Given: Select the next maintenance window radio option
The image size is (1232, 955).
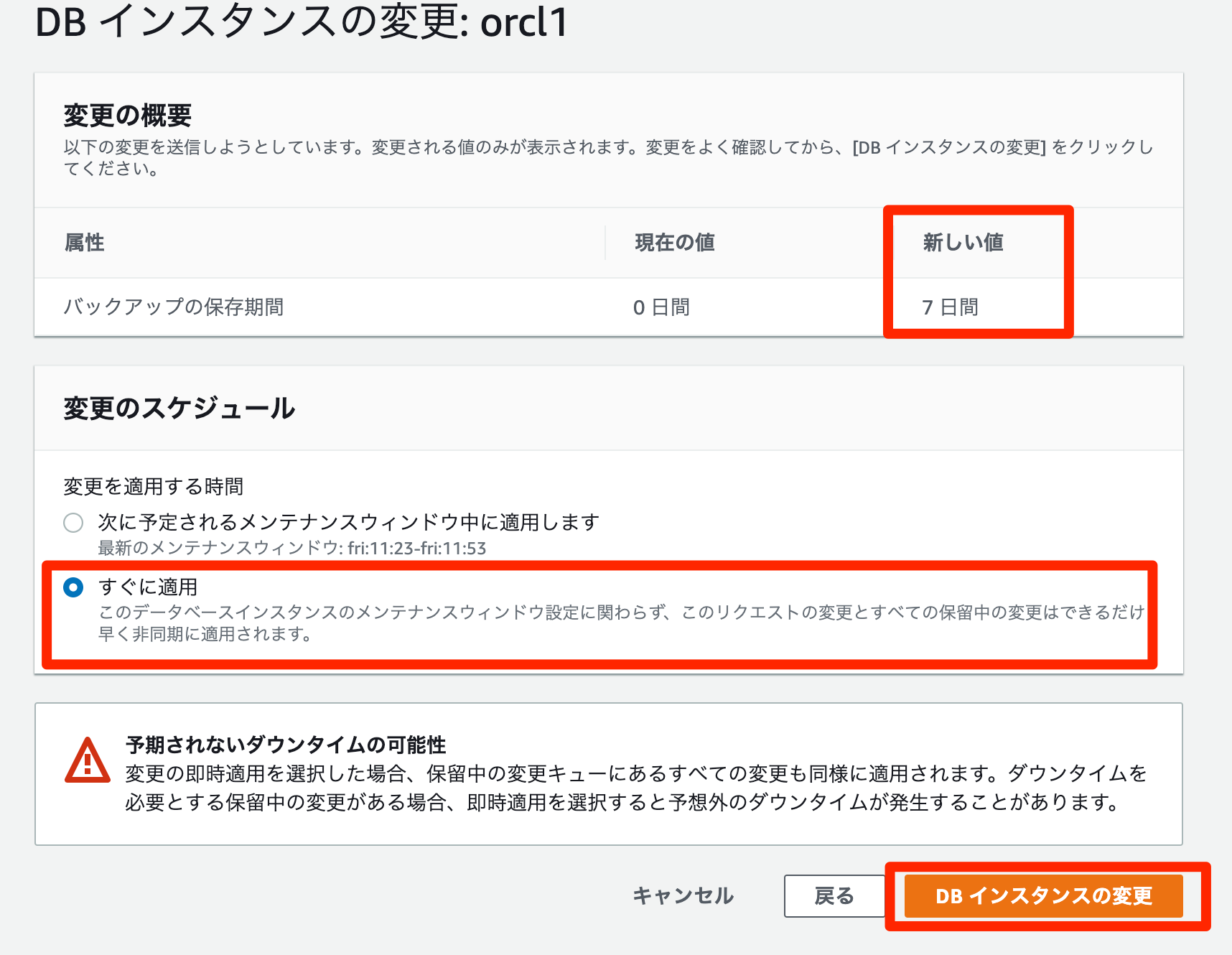Looking at the screenshot, I should pyautogui.click(x=73, y=522).
